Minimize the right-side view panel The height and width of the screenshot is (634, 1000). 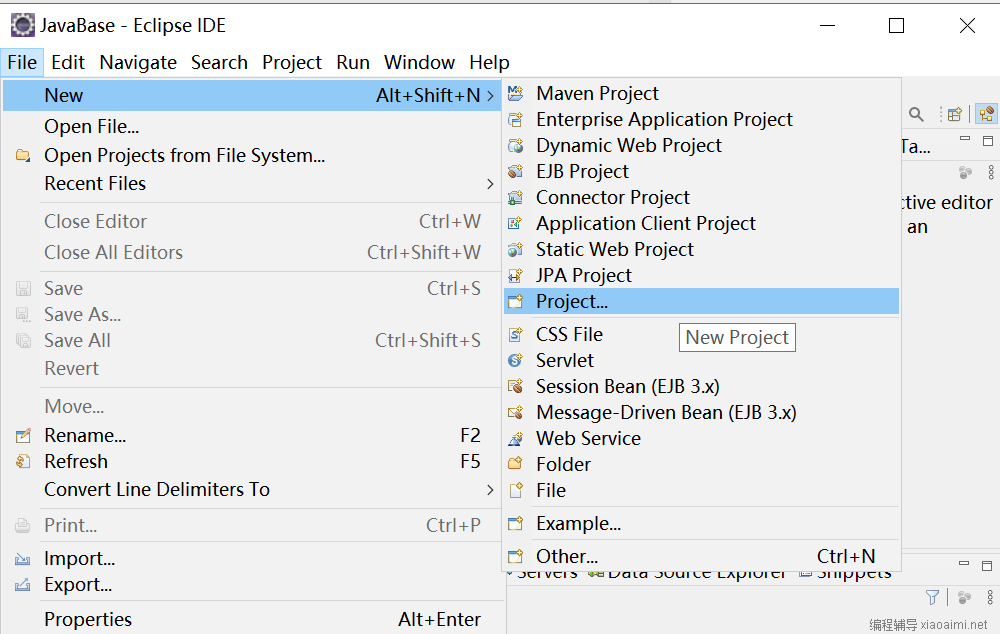click(x=965, y=141)
